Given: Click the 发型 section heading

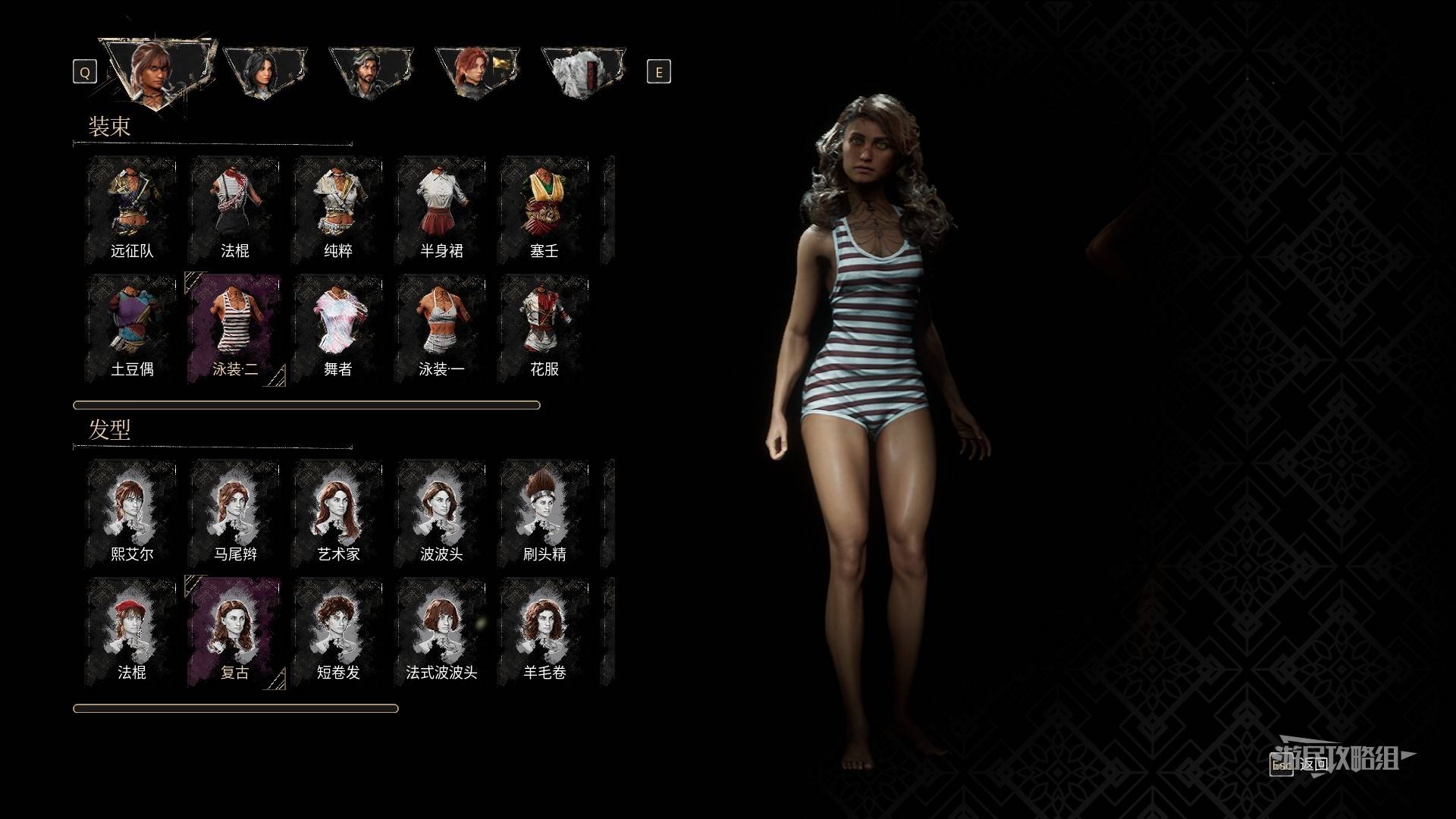Looking at the screenshot, I should tap(109, 430).
